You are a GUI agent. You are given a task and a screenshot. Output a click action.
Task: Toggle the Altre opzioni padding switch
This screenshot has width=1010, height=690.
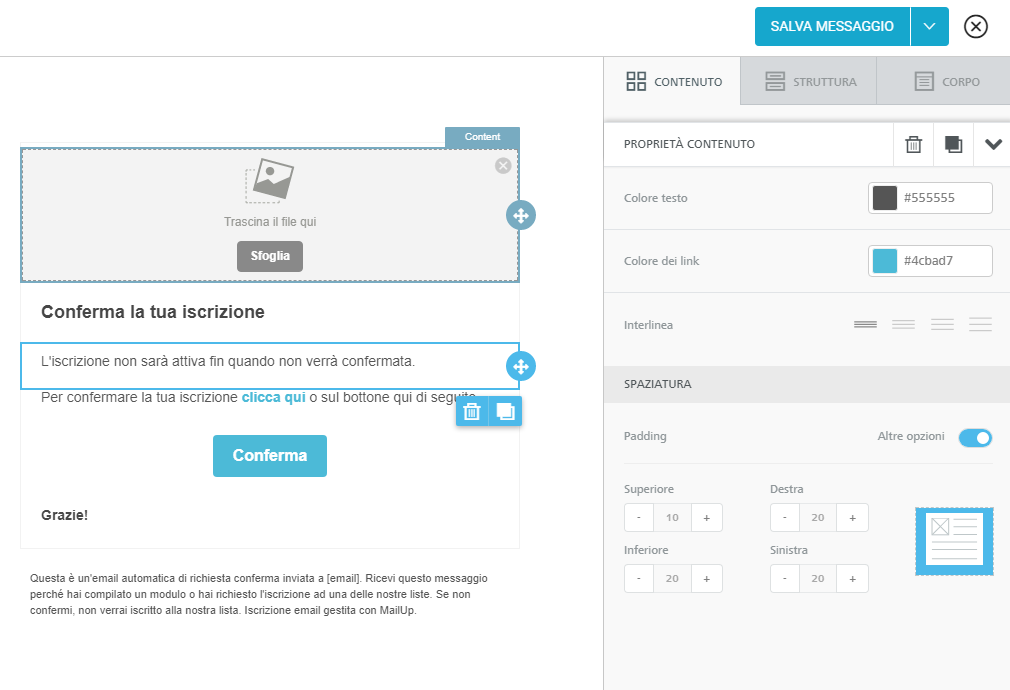pyautogui.click(x=975, y=437)
